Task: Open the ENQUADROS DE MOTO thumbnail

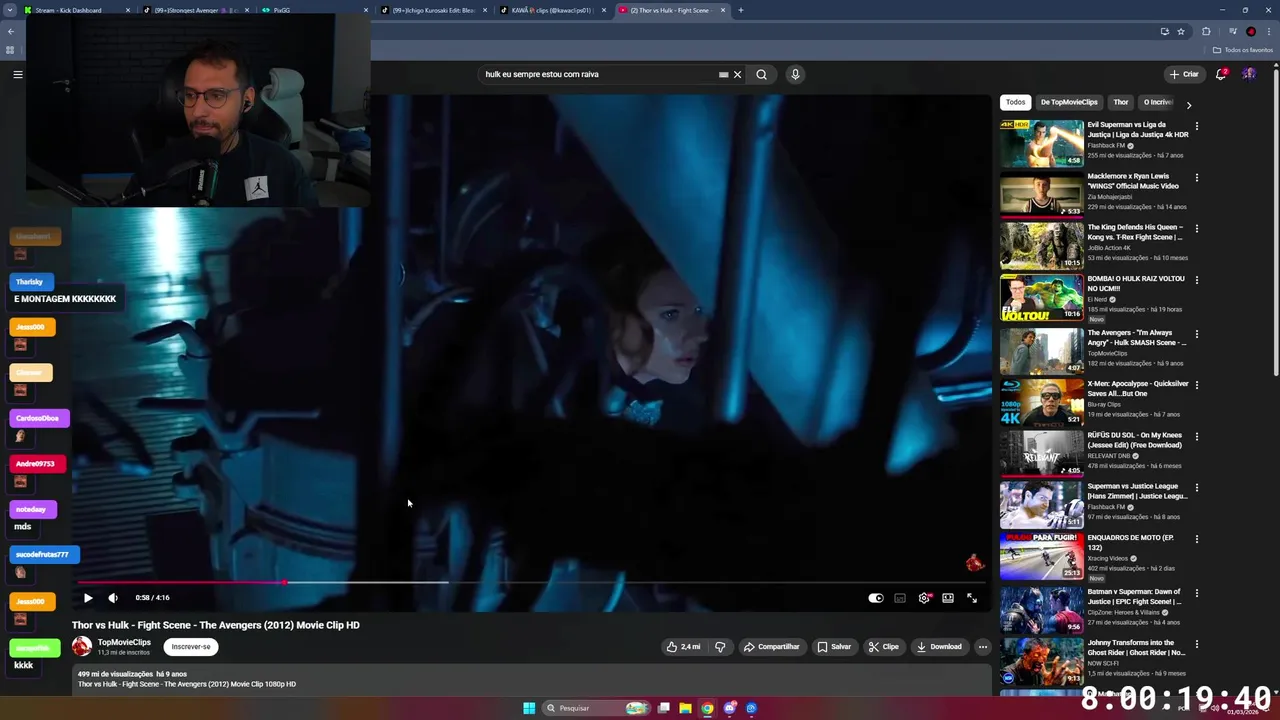Action: point(1042,556)
